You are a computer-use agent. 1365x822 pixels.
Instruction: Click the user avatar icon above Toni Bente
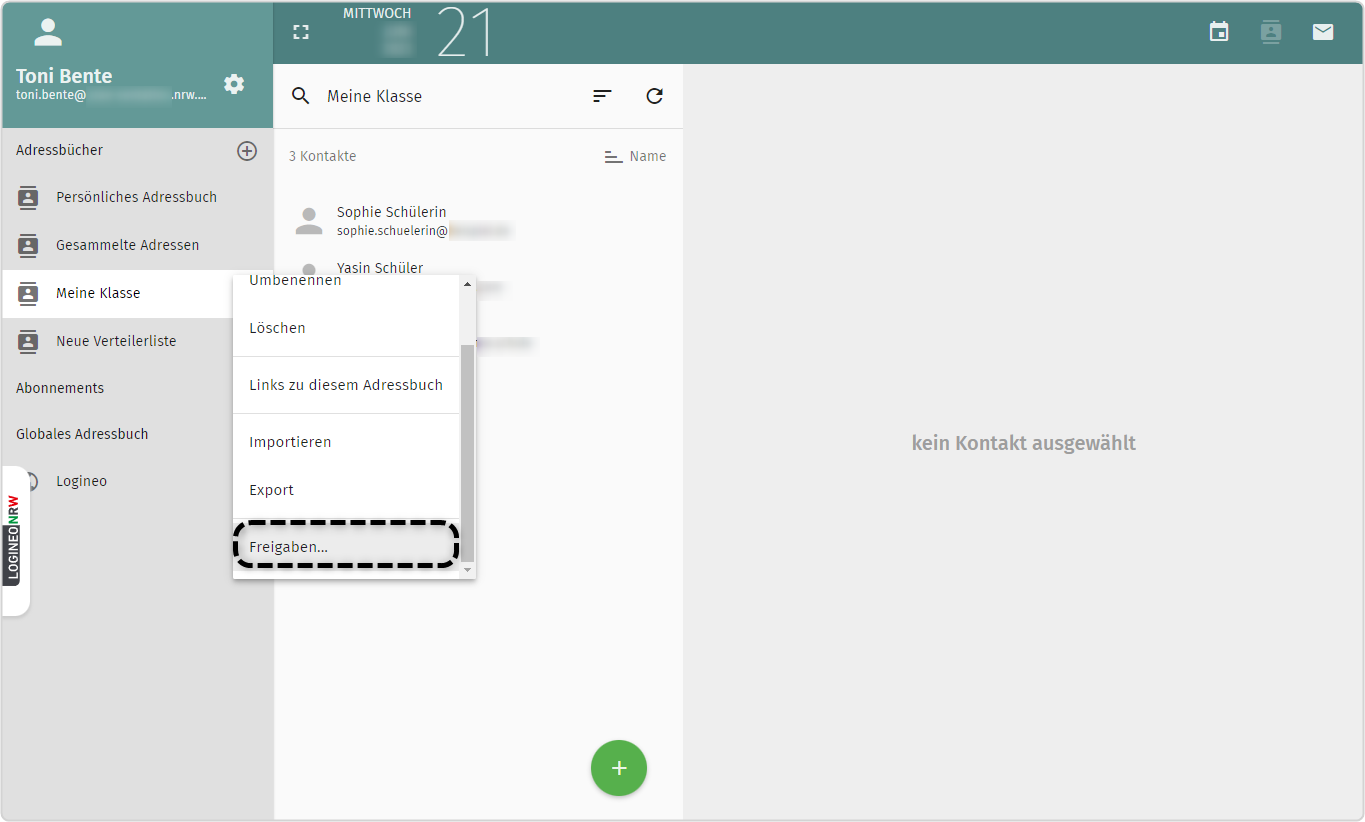coord(48,32)
